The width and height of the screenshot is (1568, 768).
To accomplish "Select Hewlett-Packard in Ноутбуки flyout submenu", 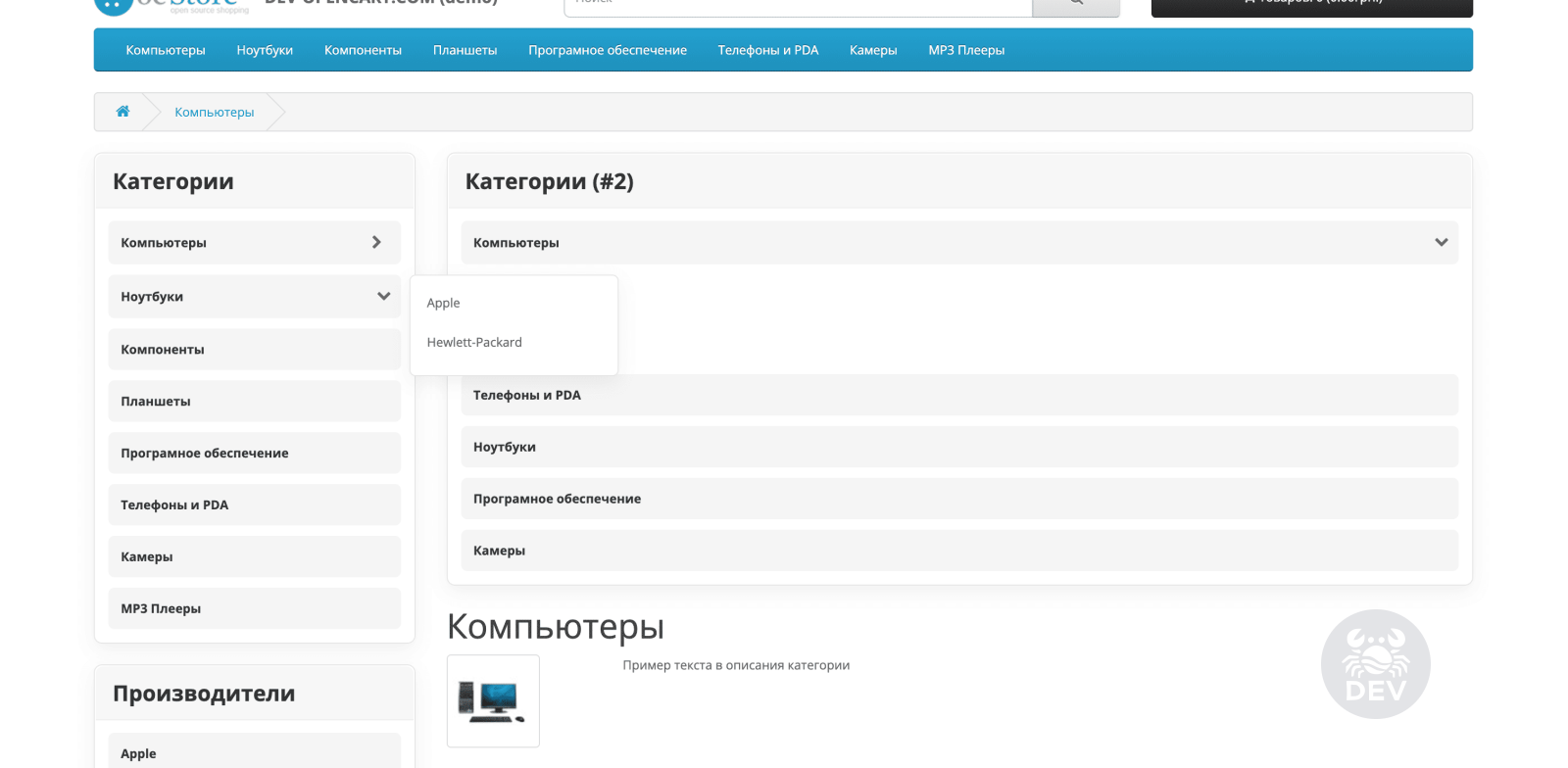I will coord(474,342).
